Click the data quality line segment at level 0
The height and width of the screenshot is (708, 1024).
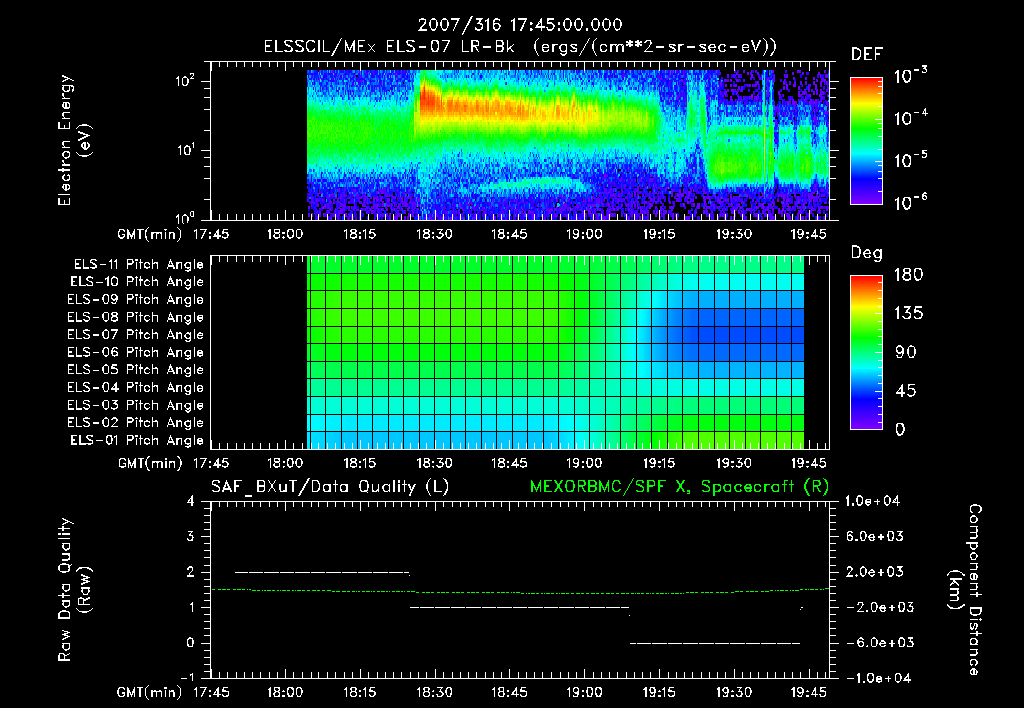click(715, 643)
